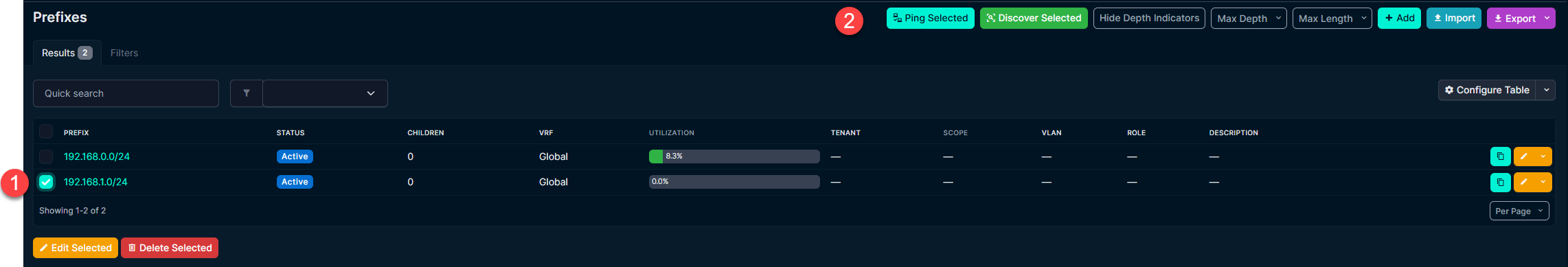Open the Export dropdown arrow

(x=1547, y=19)
